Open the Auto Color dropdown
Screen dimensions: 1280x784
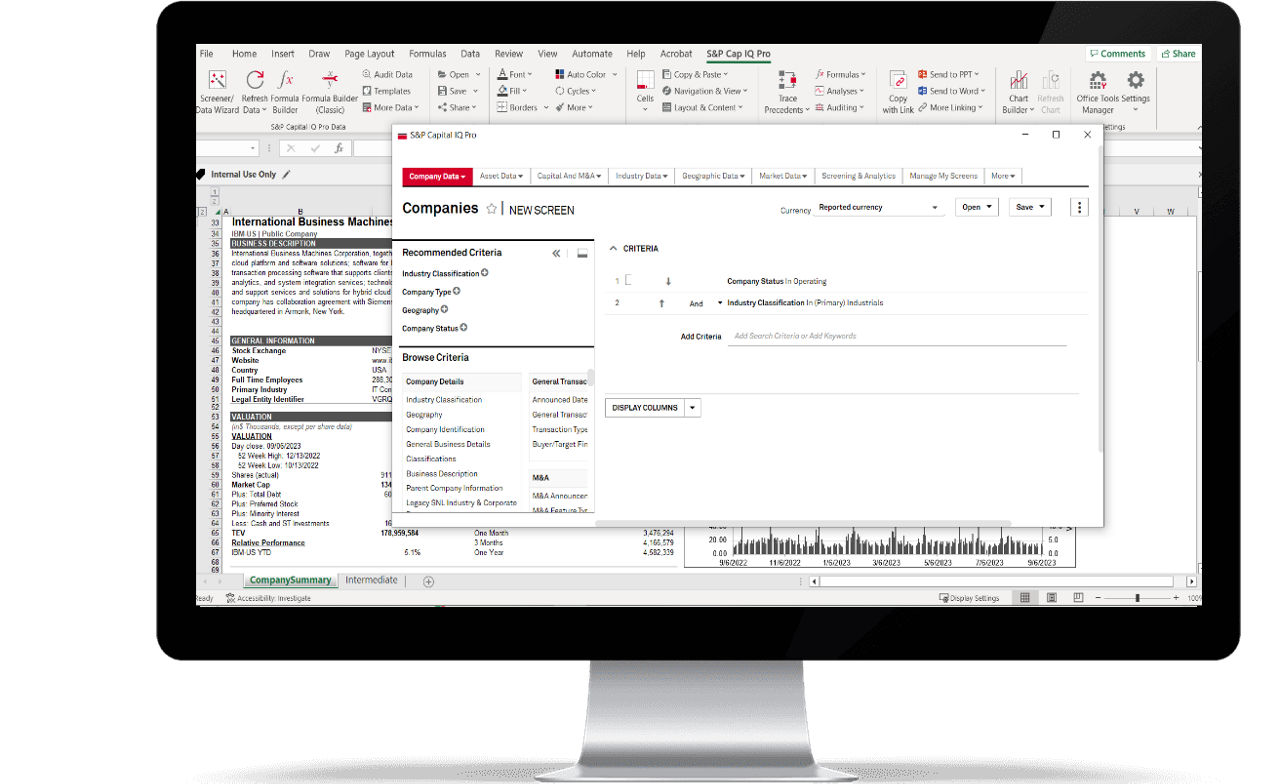(585, 74)
